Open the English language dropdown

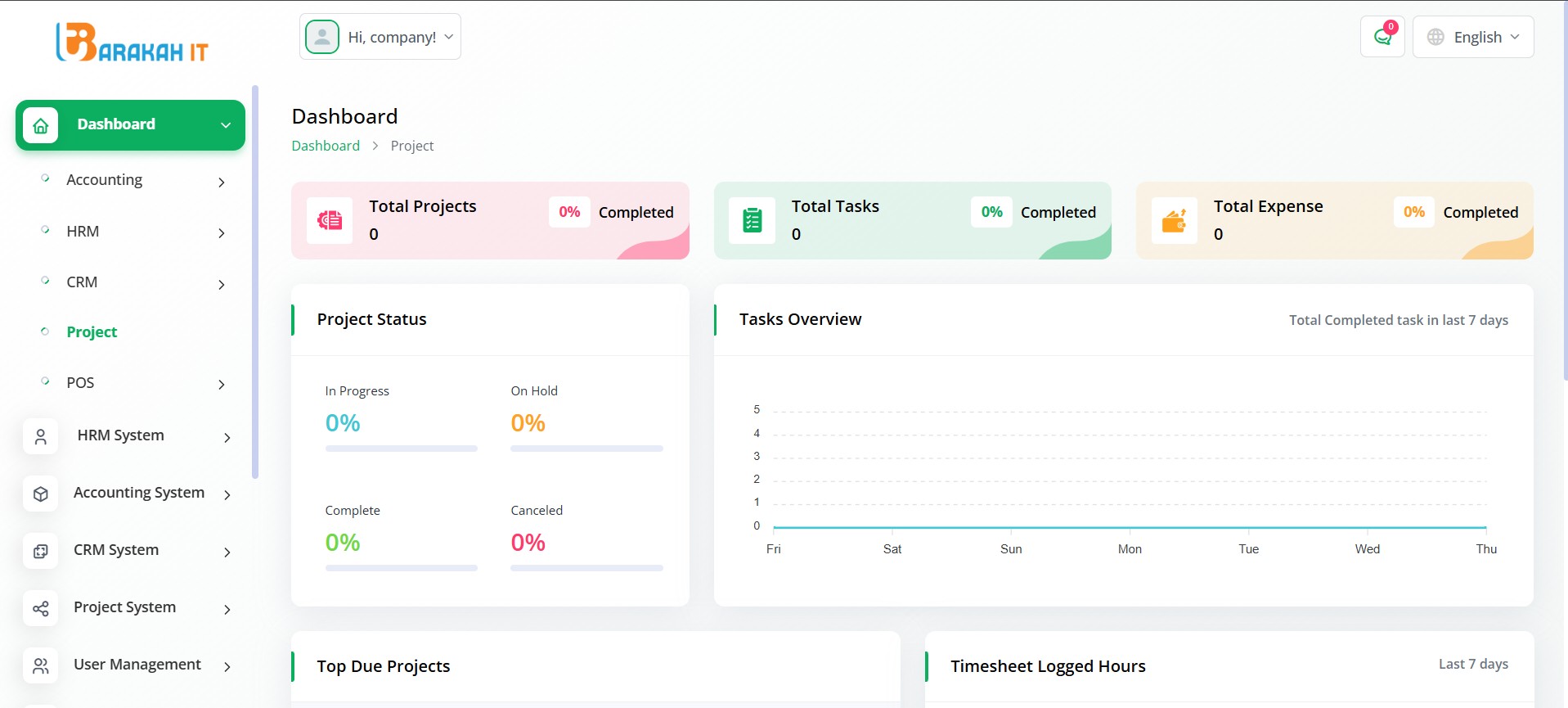[x=1473, y=37]
